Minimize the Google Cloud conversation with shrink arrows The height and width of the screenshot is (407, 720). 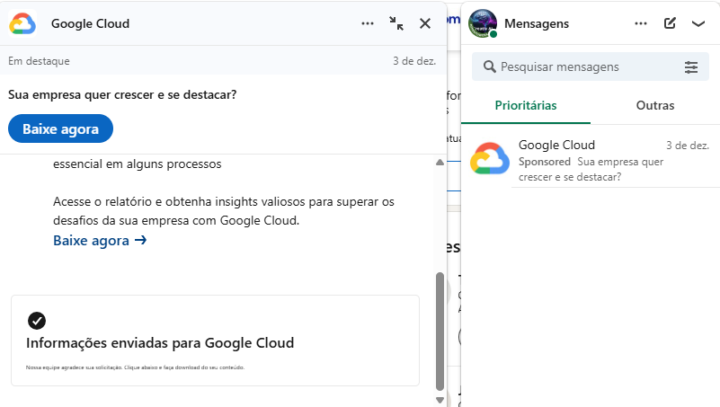[x=396, y=23]
